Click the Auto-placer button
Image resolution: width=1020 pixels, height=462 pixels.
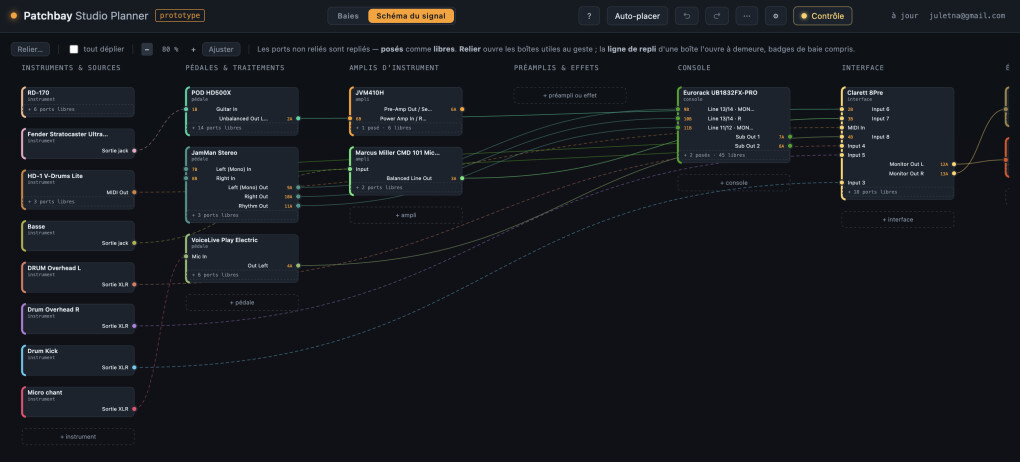638,16
